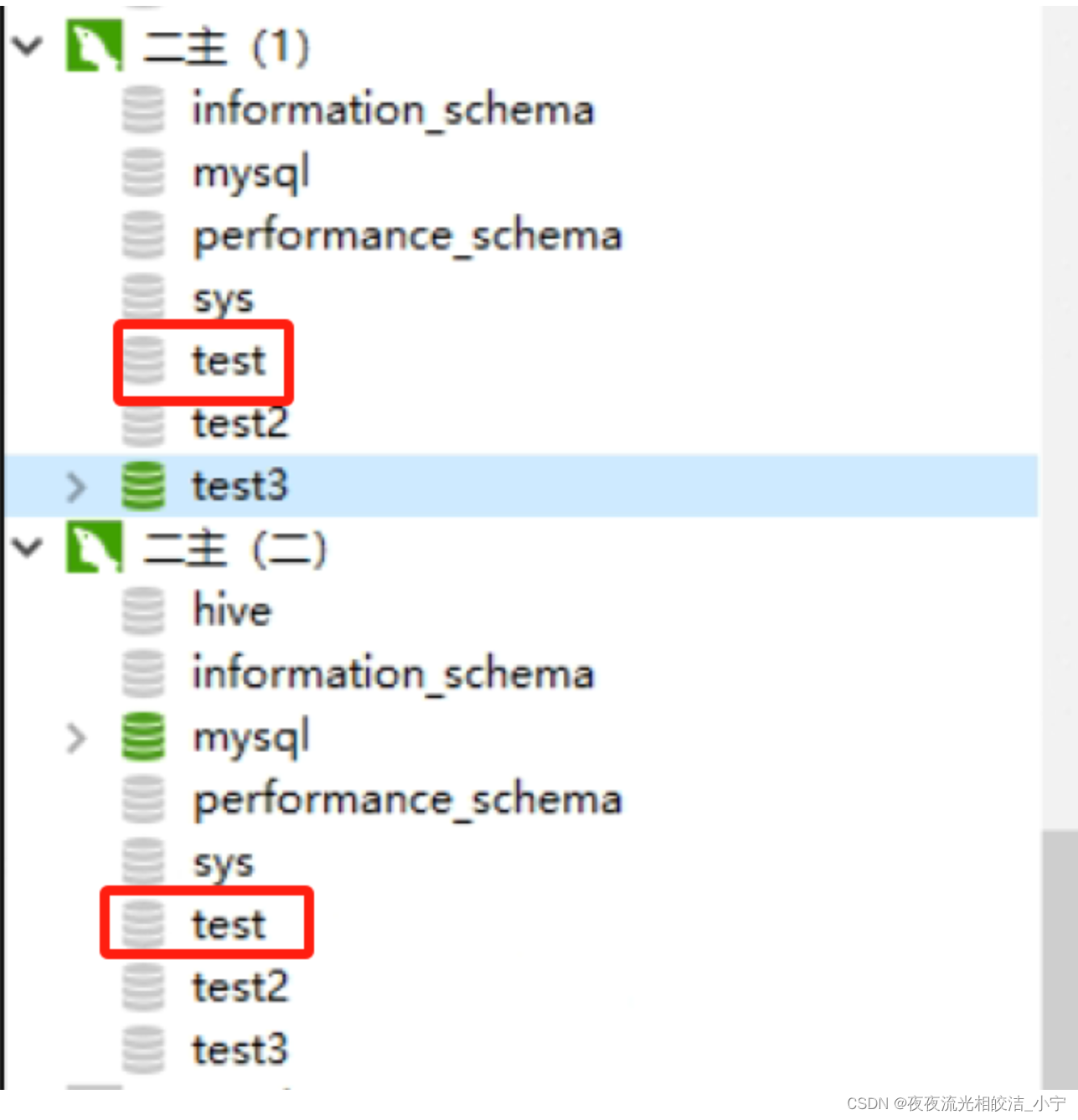Select the highlighted test3 database
1078x1120 pixels.
coord(240,486)
